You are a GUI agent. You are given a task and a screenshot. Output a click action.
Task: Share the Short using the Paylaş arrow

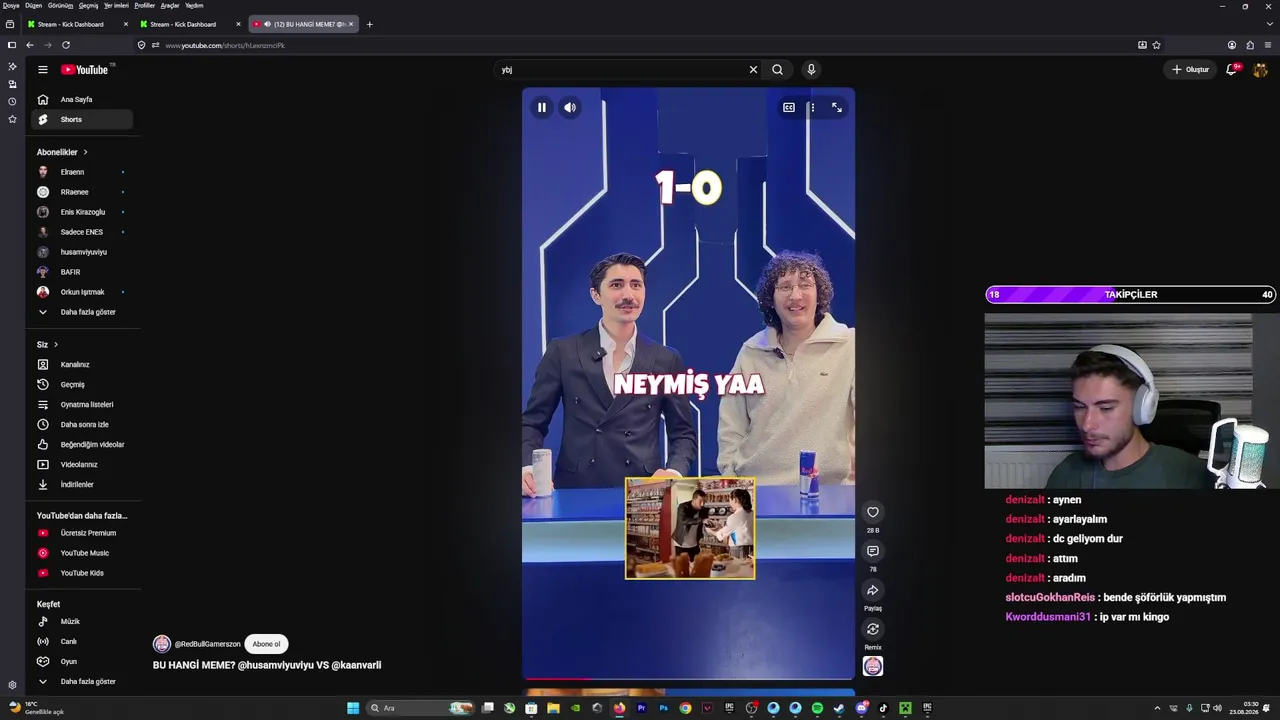pos(873,590)
